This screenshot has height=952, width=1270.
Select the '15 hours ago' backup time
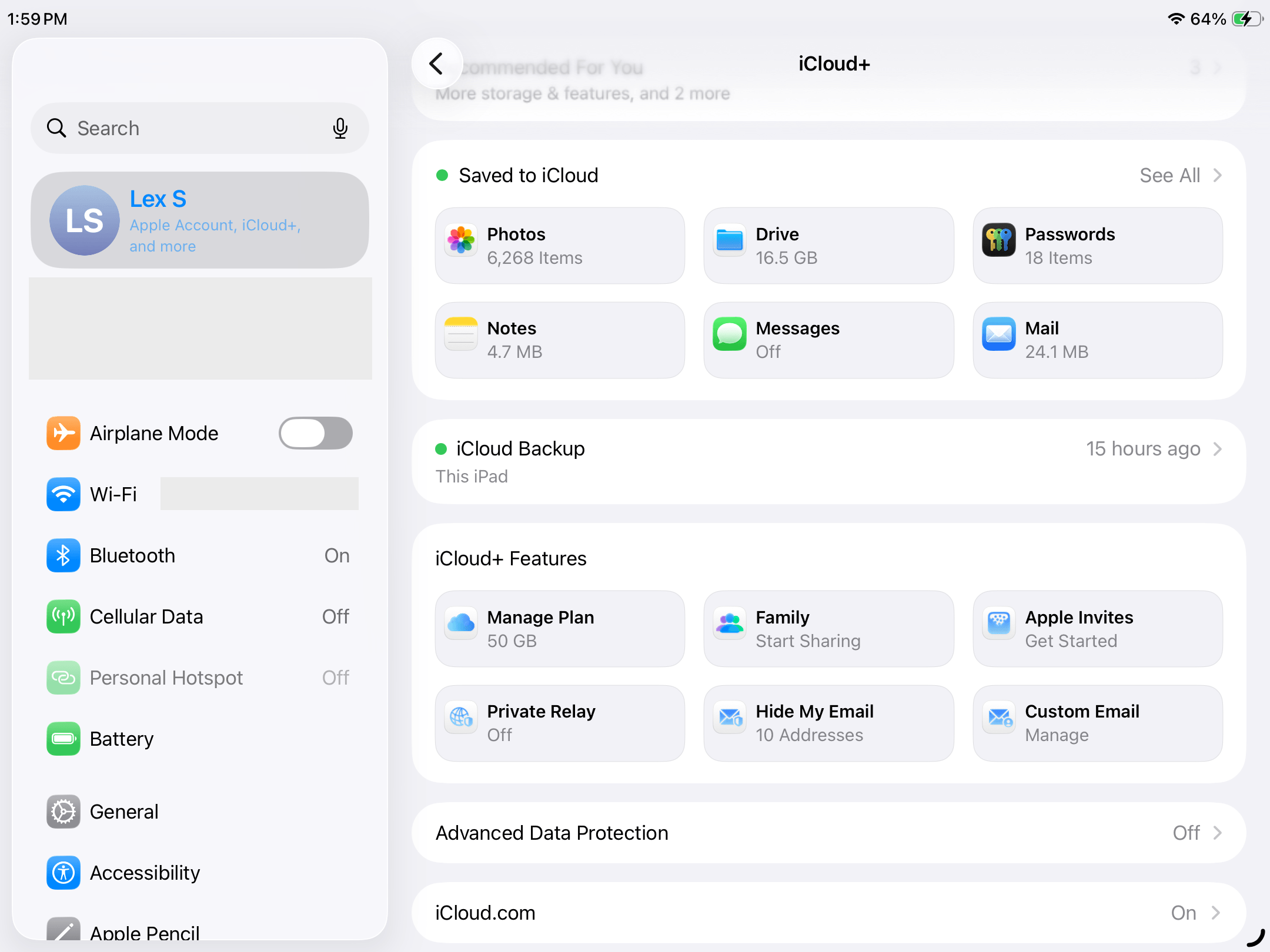(x=1143, y=449)
